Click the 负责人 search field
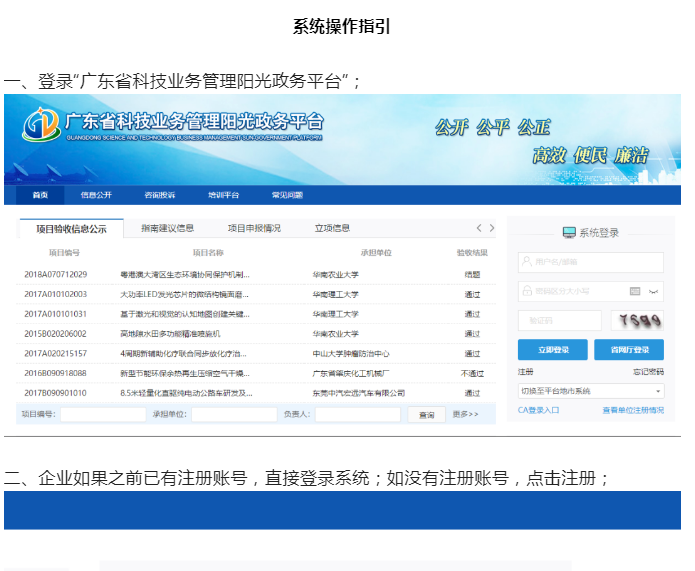 [x=358, y=415]
